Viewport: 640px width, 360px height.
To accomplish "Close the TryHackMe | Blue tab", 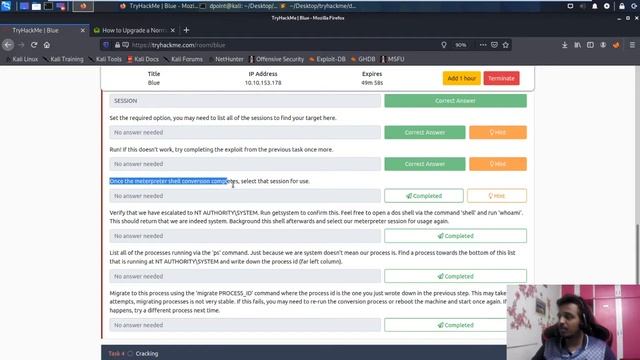I will (83, 30).
